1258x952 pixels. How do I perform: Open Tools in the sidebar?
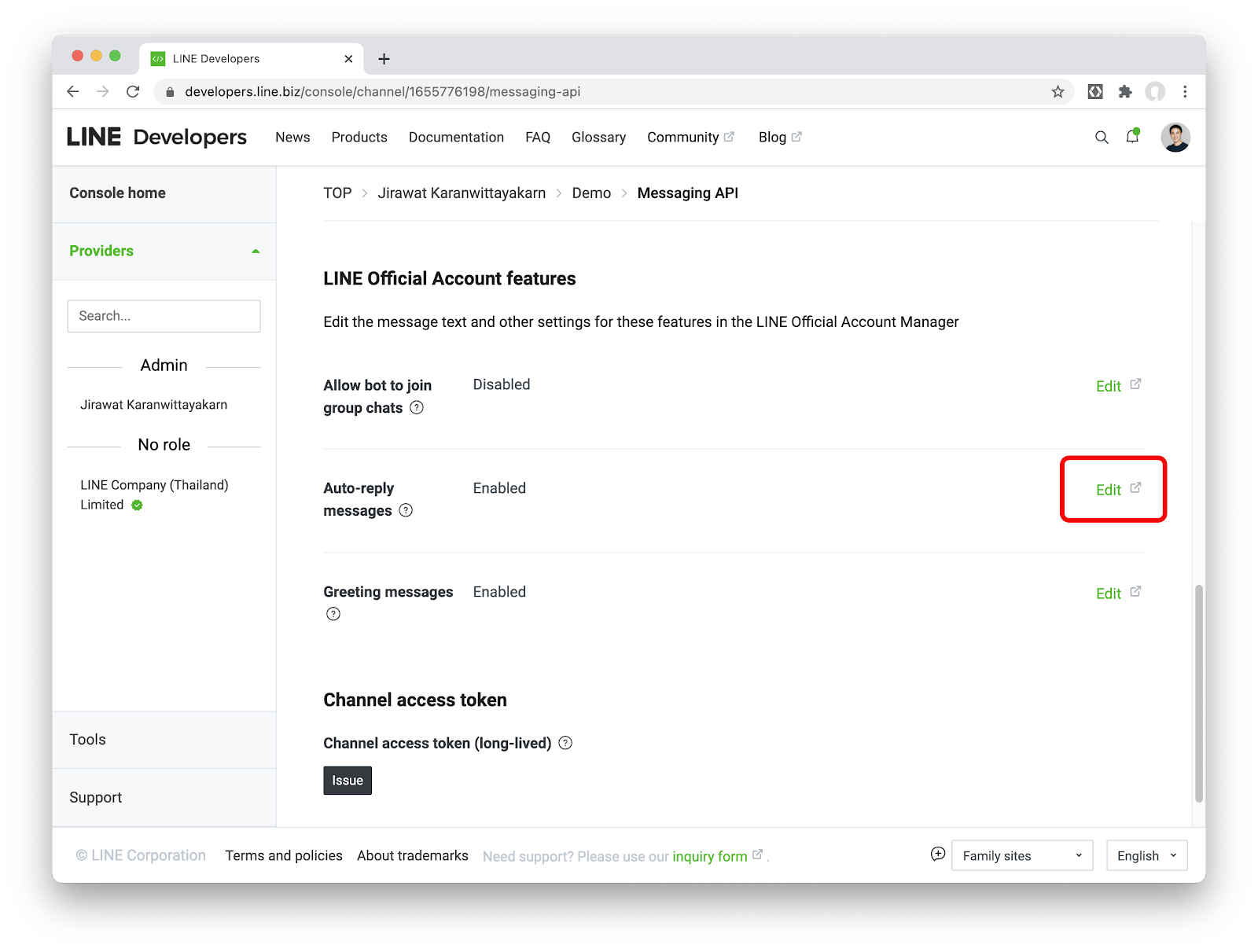(x=87, y=740)
